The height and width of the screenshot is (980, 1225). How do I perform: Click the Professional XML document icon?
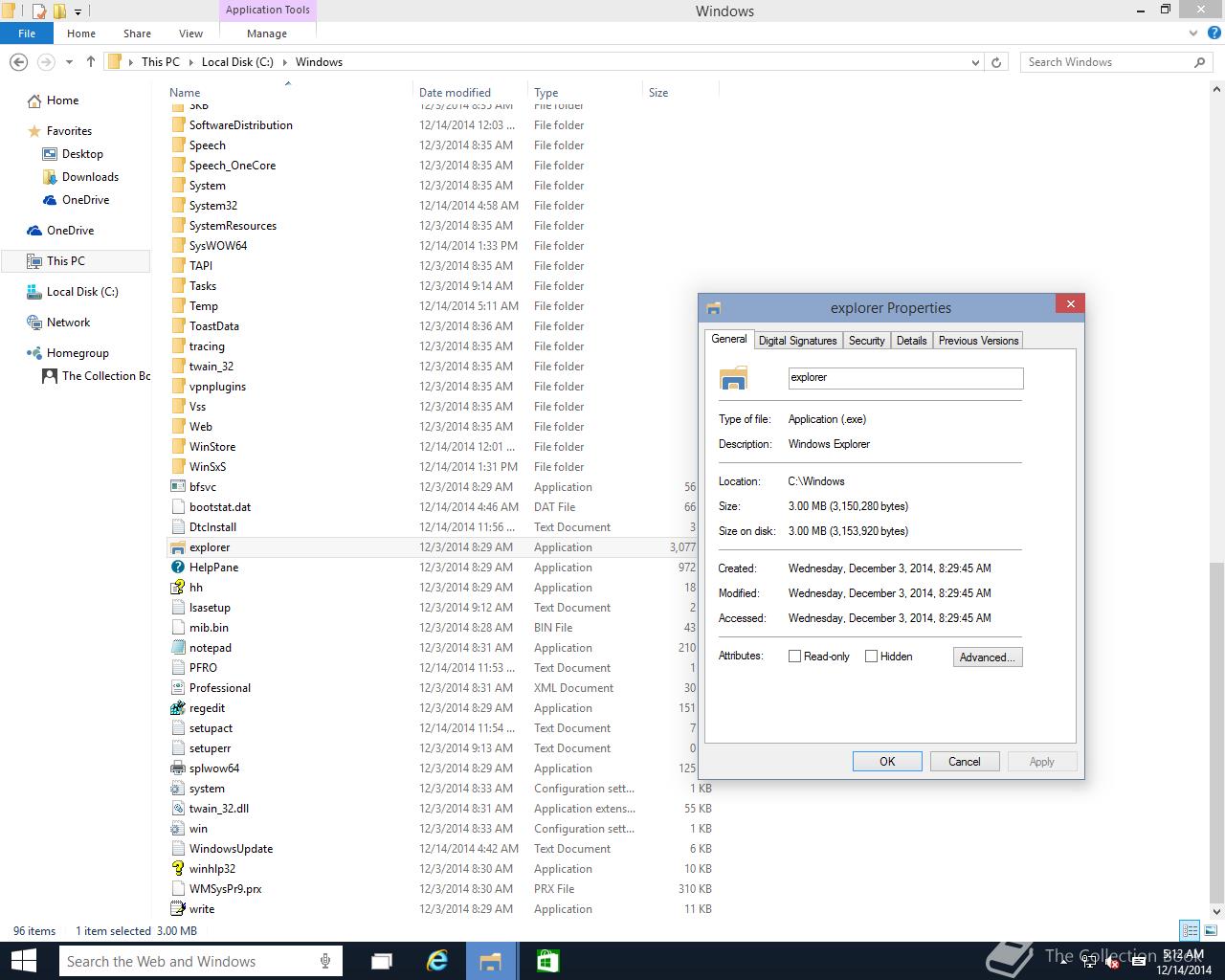point(177,688)
